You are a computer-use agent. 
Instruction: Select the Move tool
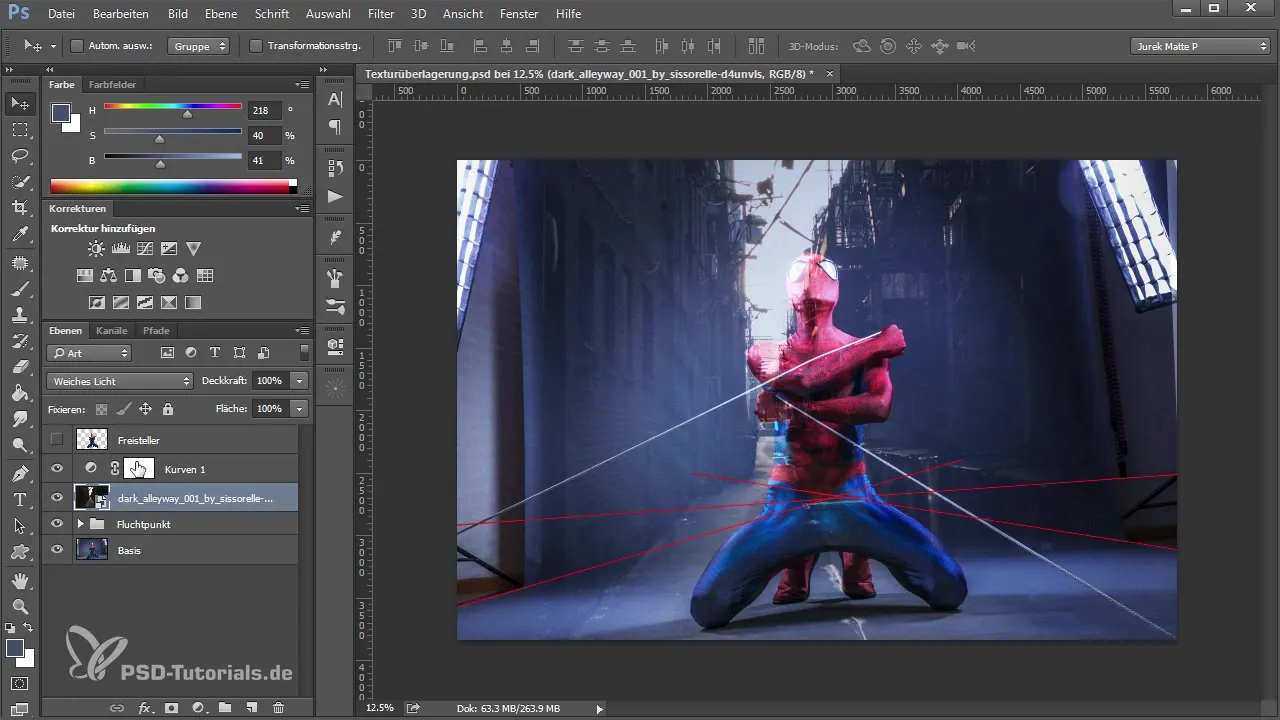19,103
